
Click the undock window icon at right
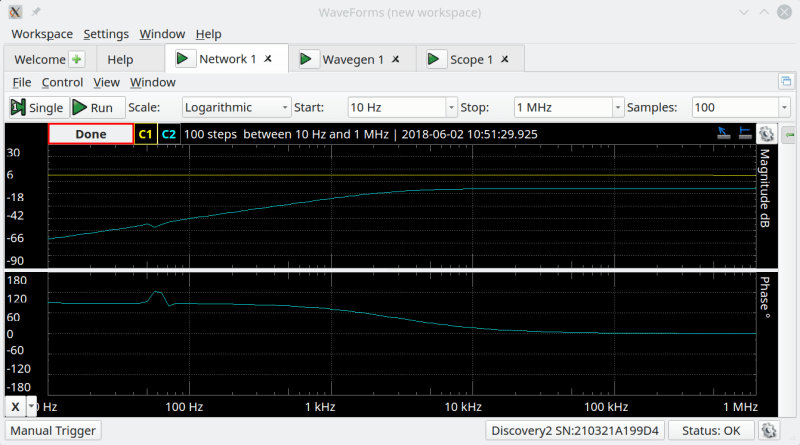[785, 82]
